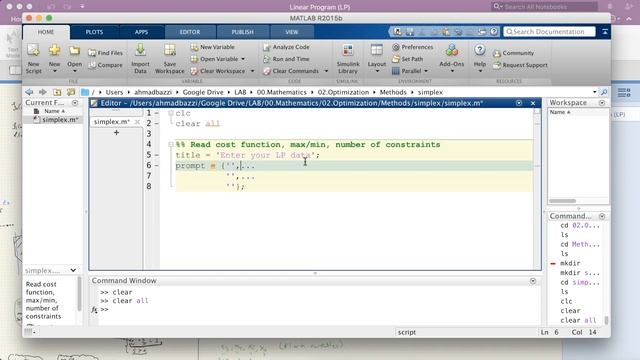640x360 pixels.
Task: Expand Clear Workspace dropdown arrow
Action: [x=252, y=71]
